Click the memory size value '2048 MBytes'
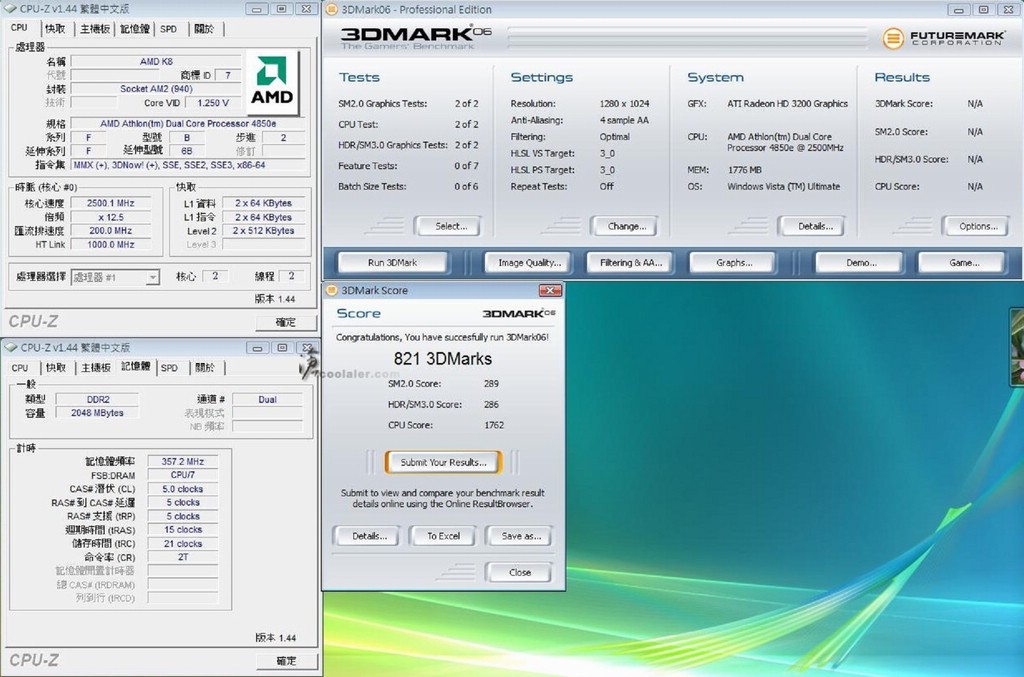Viewport: 1024px width, 677px height. click(97, 413)
